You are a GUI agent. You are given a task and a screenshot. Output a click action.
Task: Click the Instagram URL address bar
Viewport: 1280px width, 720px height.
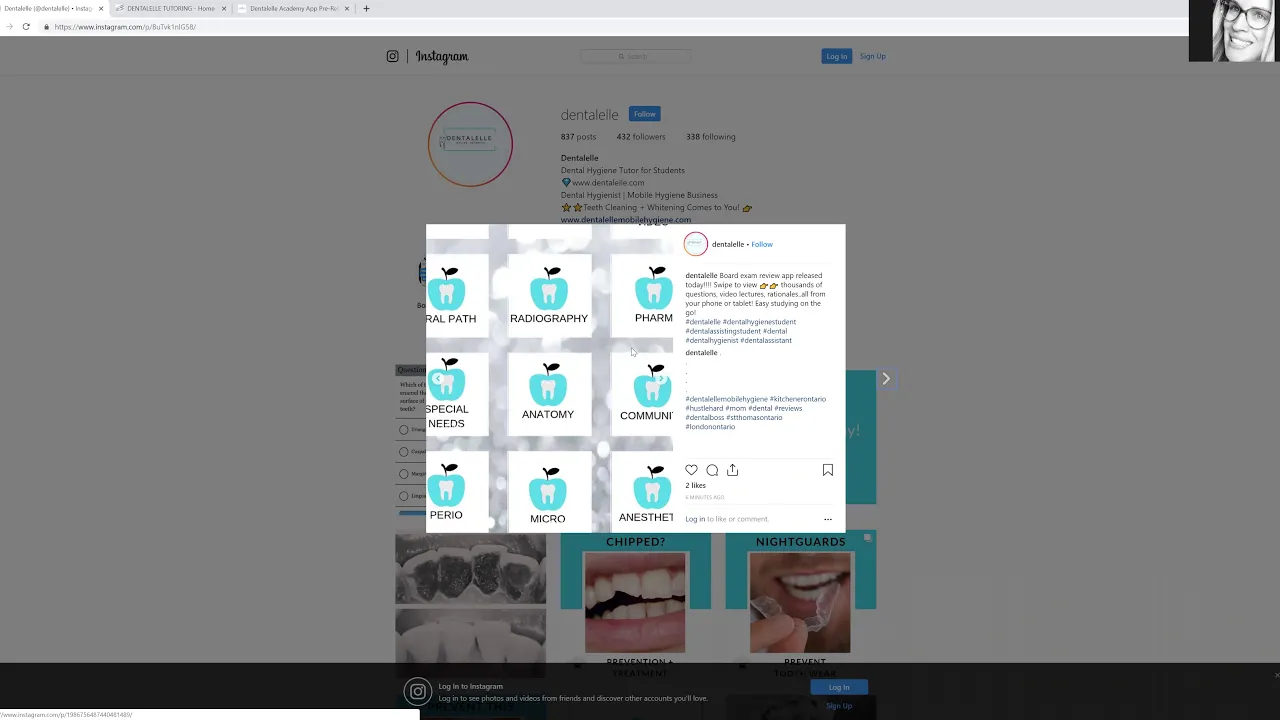pyautogui.click(x=125, y=27)
